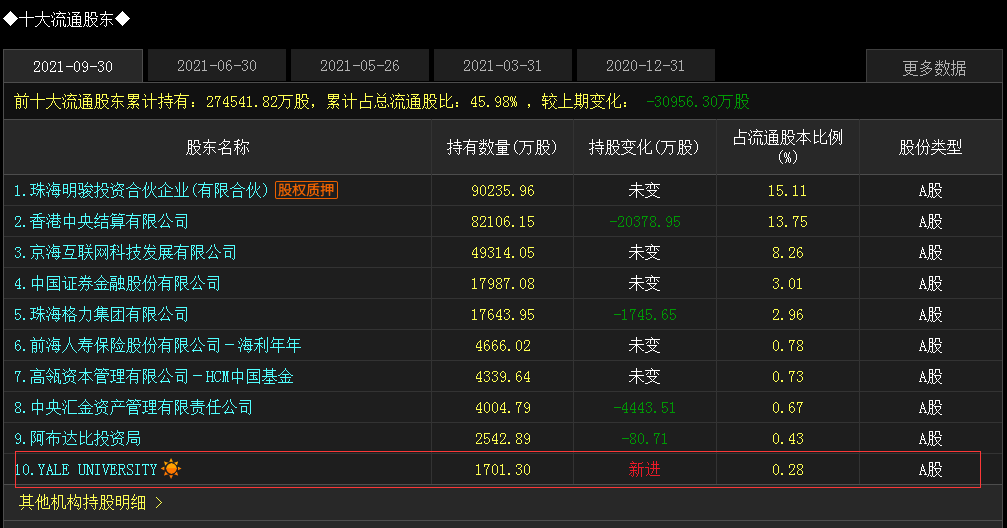
Task: Click 高瓴资本管理有限公司-HCM中国基金 link
Action: tap(153, 376)
